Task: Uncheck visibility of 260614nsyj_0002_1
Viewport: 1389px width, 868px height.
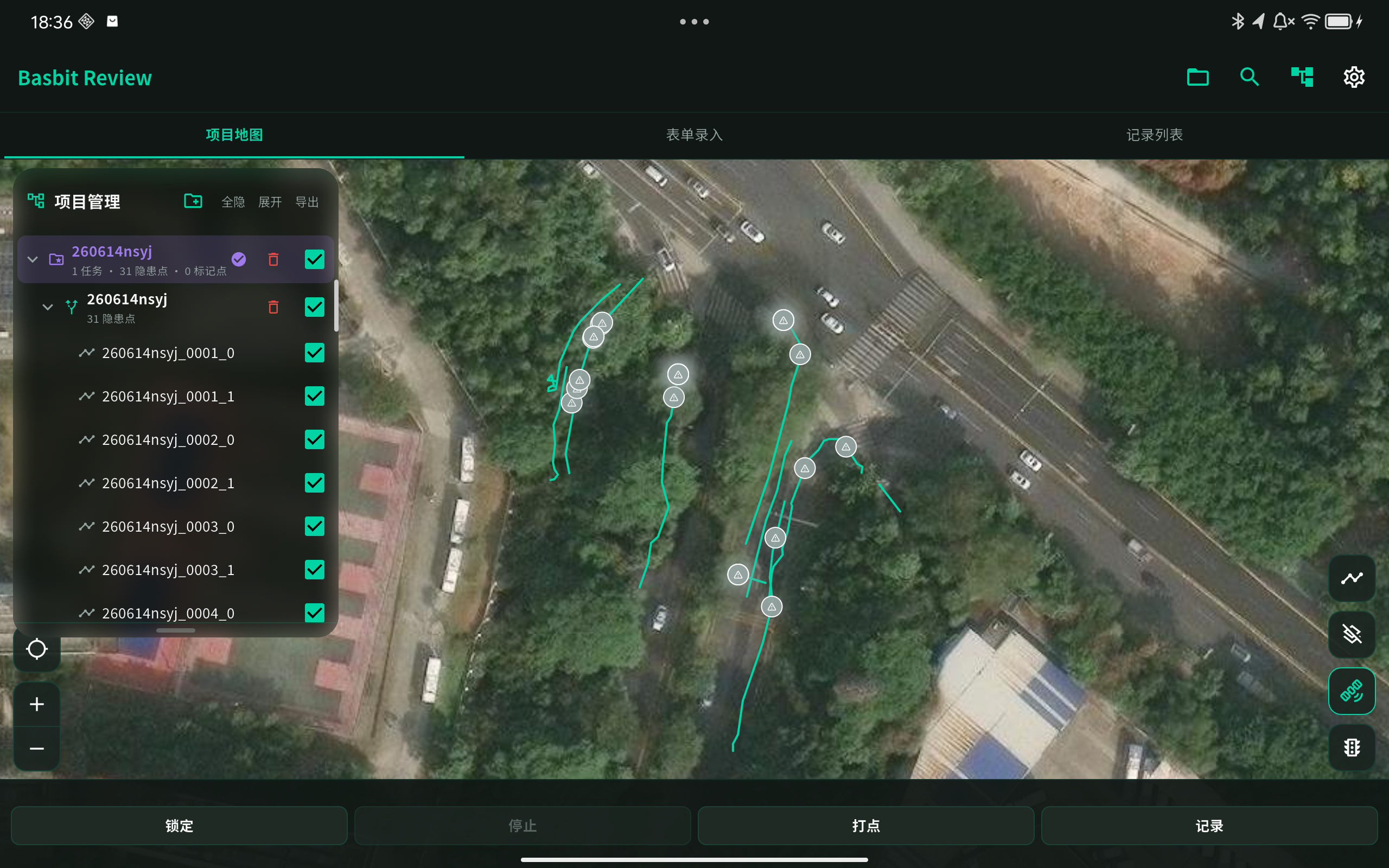Action: click(315, 483)
